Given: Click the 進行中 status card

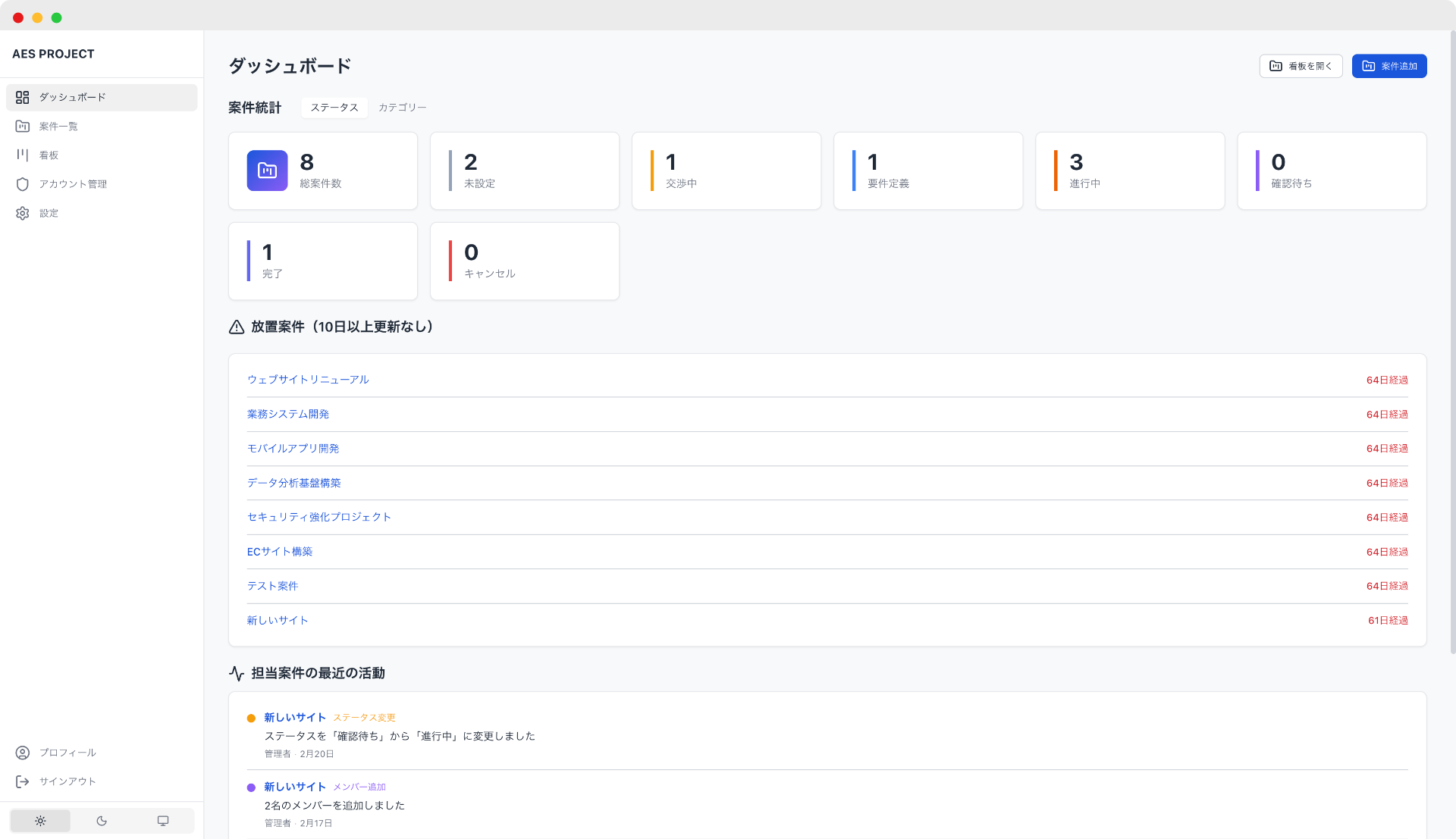Looking at the screenshot, I should click(x=1129, y=171).
